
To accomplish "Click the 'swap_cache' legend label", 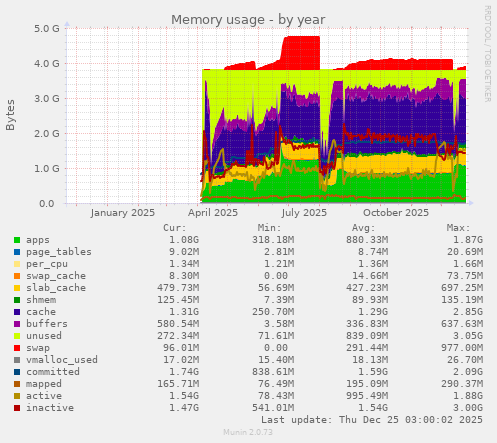I will (56, 276).
